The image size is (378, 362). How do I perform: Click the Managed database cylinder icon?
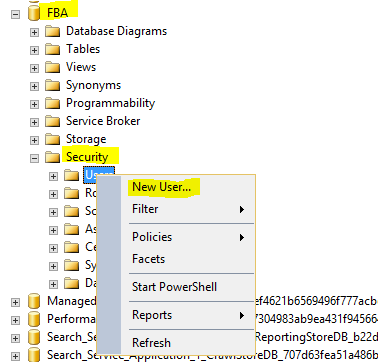(x=34, y=302)
